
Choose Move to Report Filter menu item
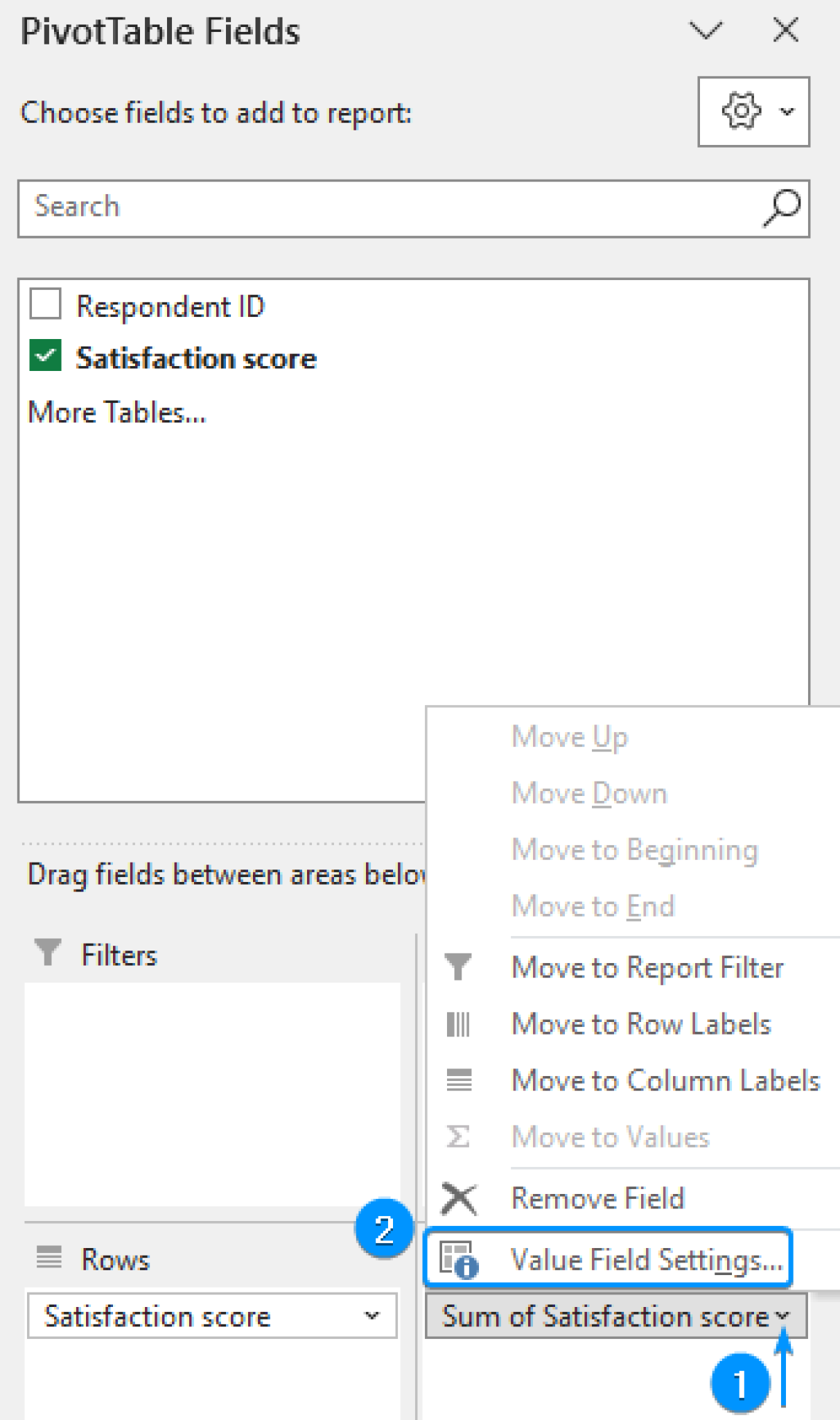pos(647,967)
